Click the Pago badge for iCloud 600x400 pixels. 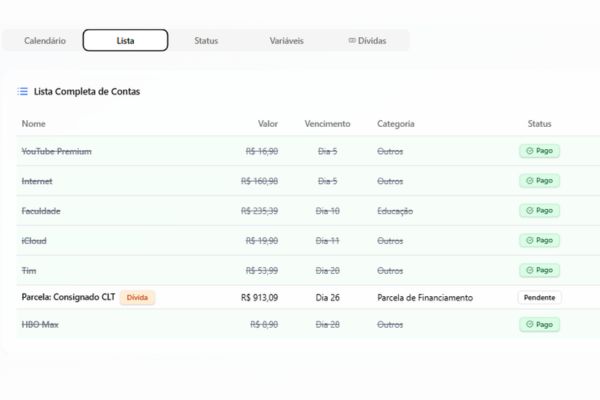[x=539, y=240]
